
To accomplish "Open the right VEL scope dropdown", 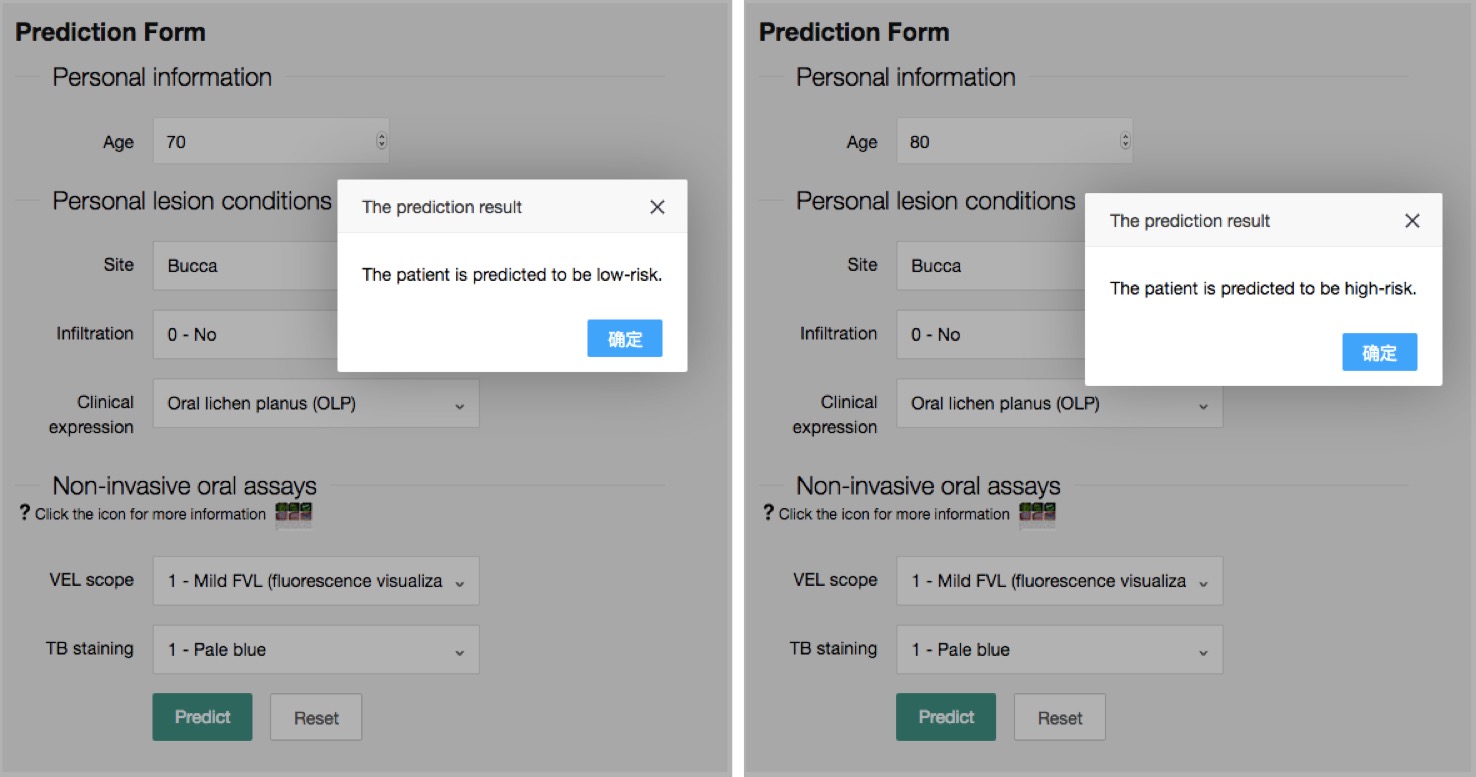I will tap(1059, 581).
